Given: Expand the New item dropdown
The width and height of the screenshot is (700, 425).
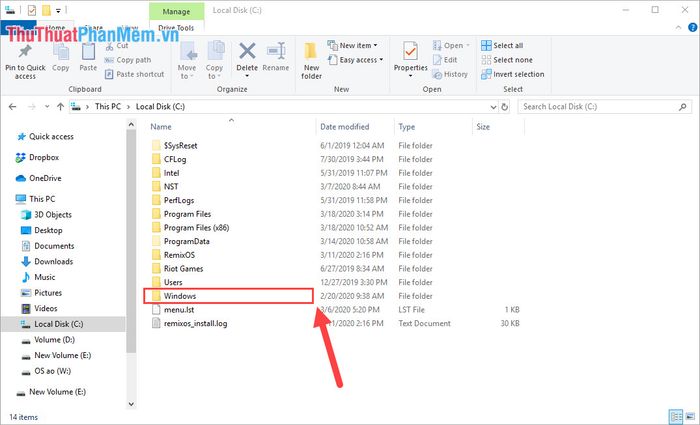Looking at the screenshot, I should pos(352,46).
